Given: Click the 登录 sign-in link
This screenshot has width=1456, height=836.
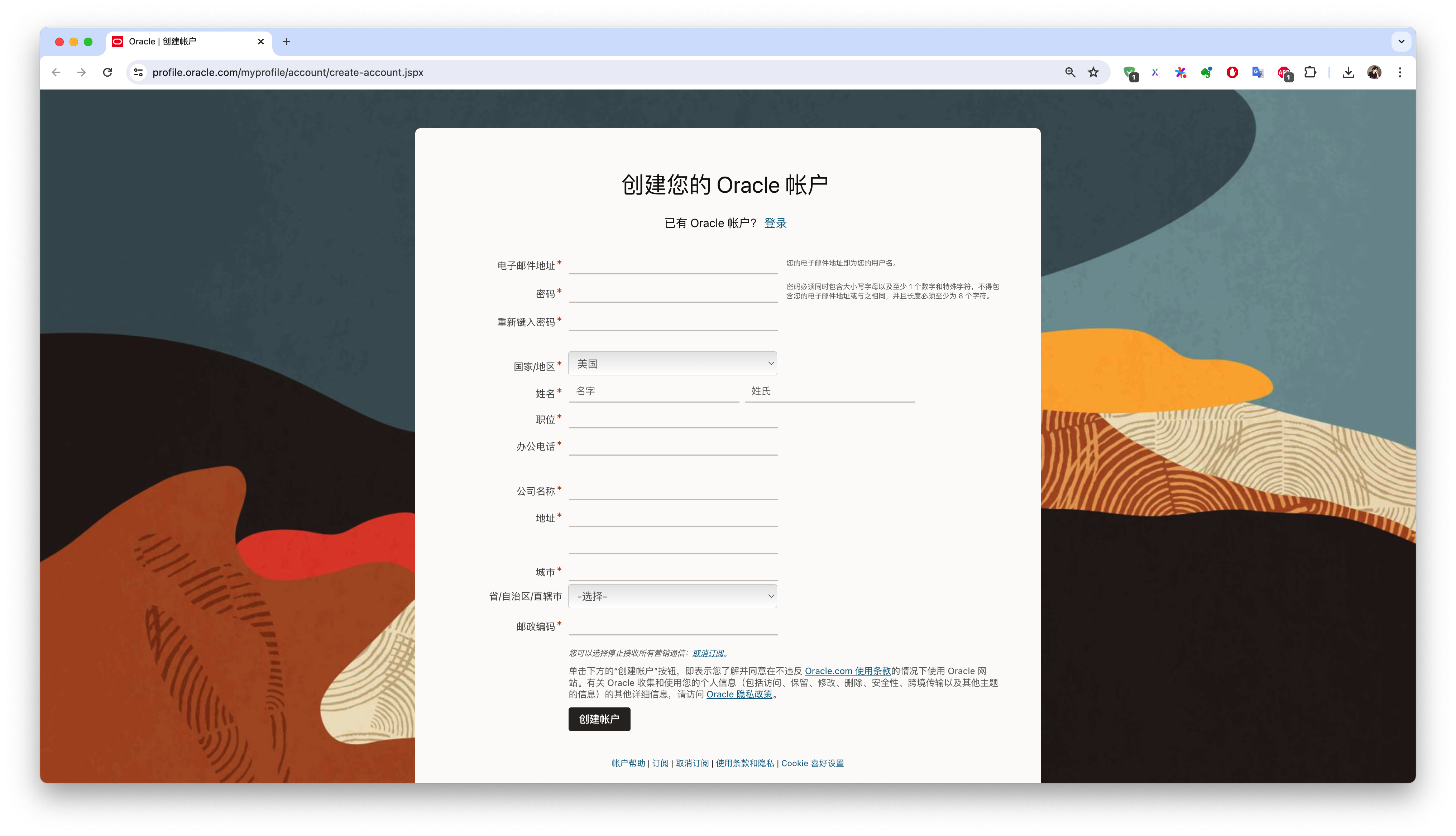Looking at the screenshot, I should 775,224.
